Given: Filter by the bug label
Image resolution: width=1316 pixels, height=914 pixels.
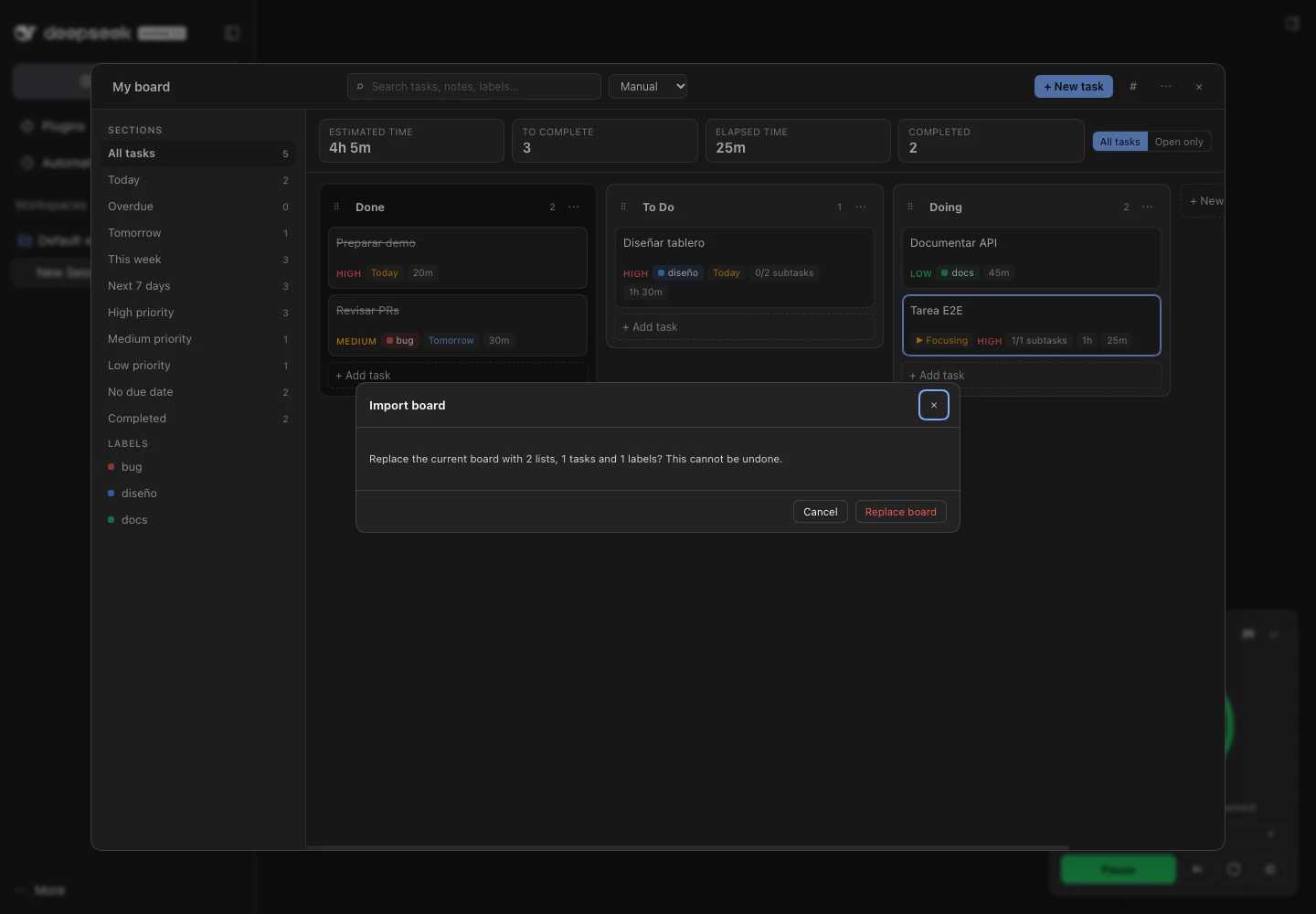Looking at the screenshot, I should coord(197,467).
